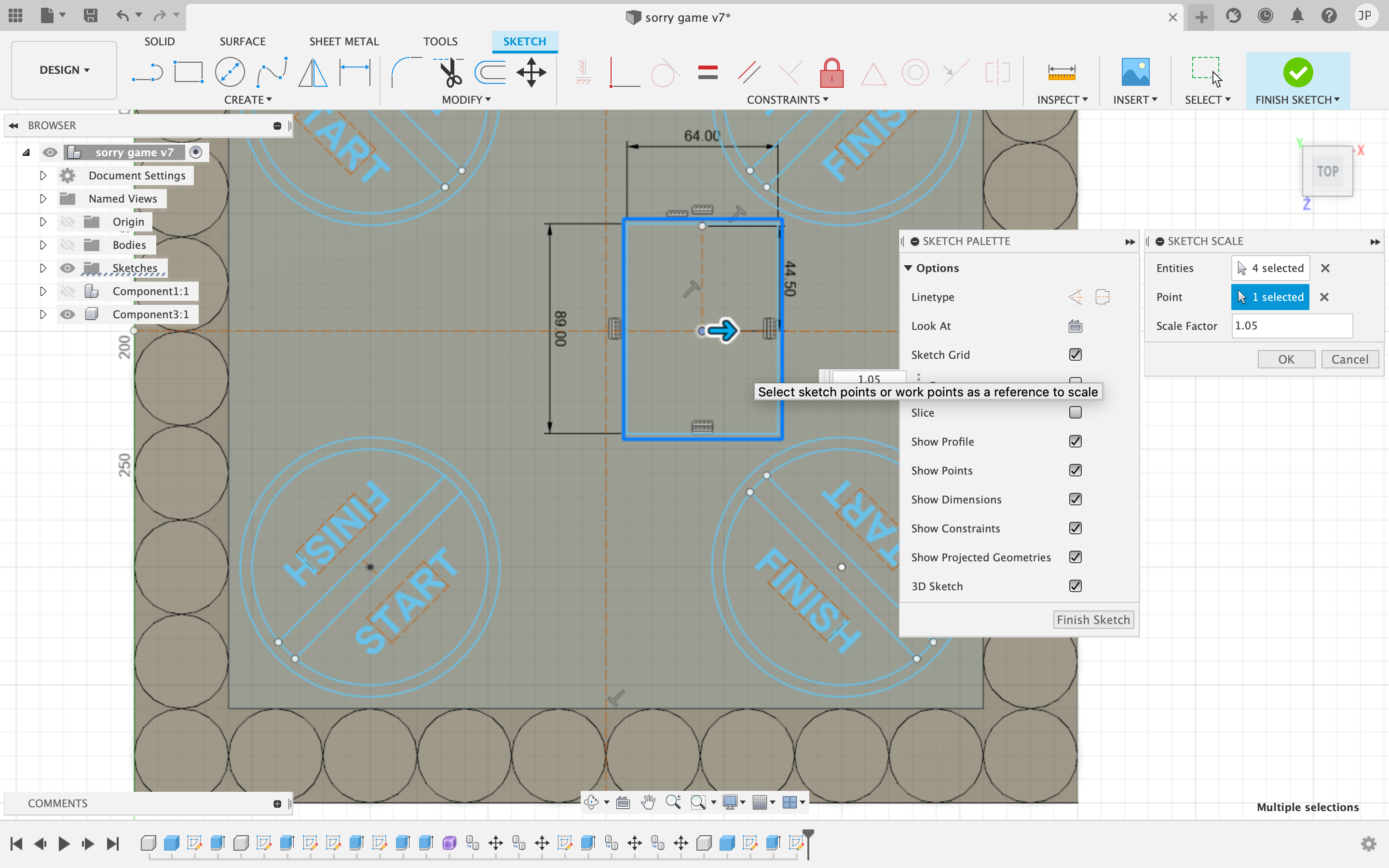Open the INSPECT menu
The height and width of the screenshot is (868, 1389).
pos(1062,99)
